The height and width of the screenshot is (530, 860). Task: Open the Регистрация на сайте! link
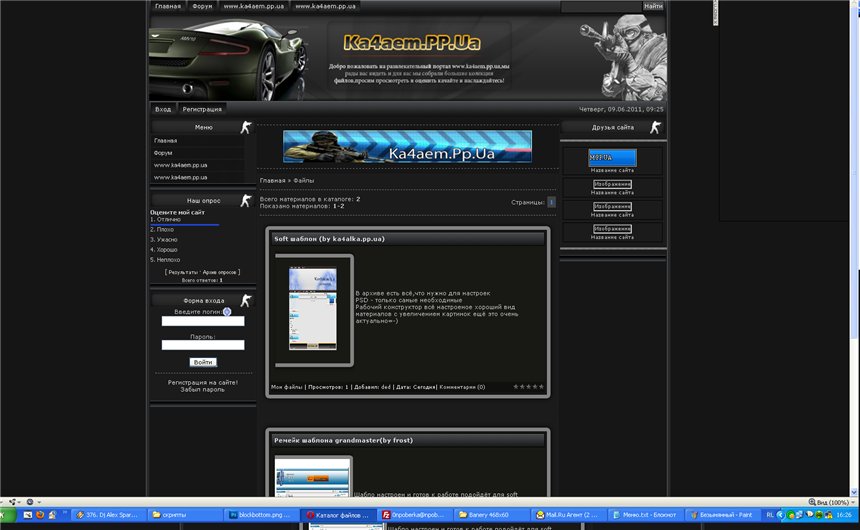[x=202, y=382]
